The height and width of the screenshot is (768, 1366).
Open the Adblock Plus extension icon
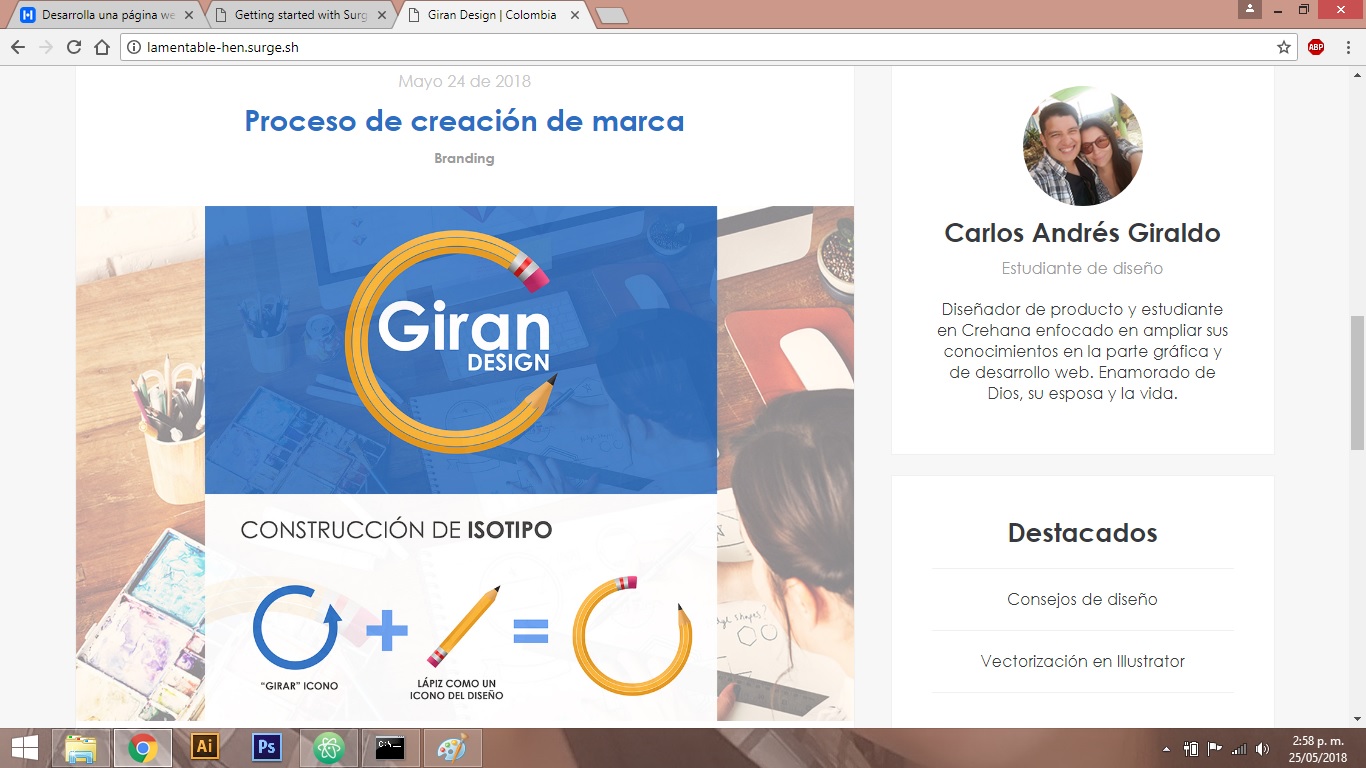pyautogui.click(x=1316, y=47)
